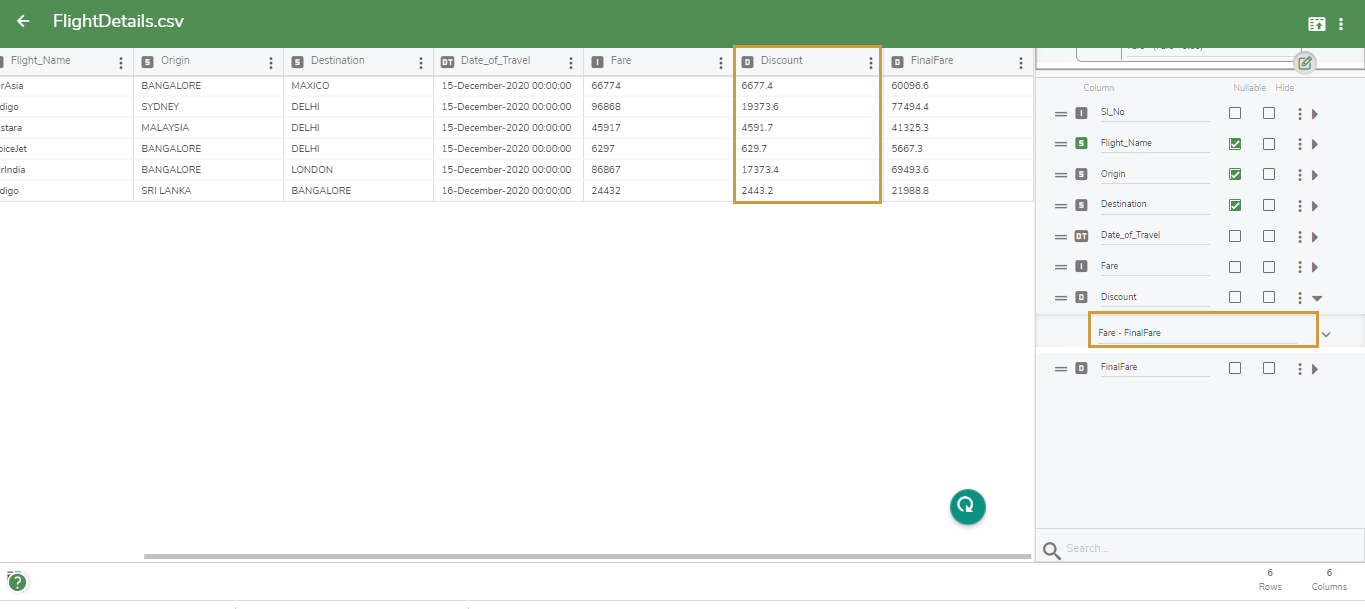Check the Hide checkbox for Discount
Image resolution: width=1365 pixels, height=609 pixels.
pos(1268,296)
